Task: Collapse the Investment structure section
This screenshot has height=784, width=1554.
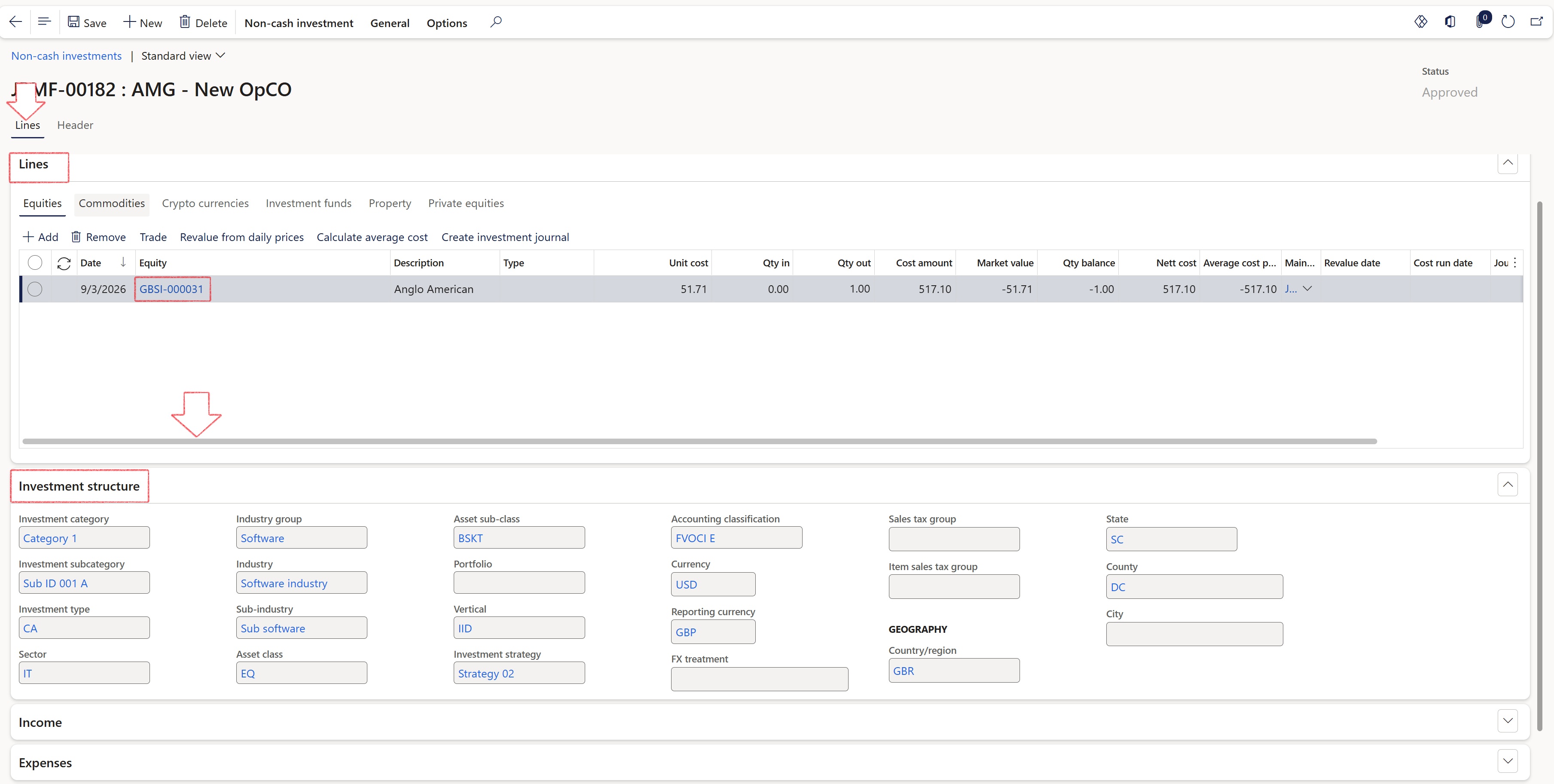Action: [x=1508, y=485]
